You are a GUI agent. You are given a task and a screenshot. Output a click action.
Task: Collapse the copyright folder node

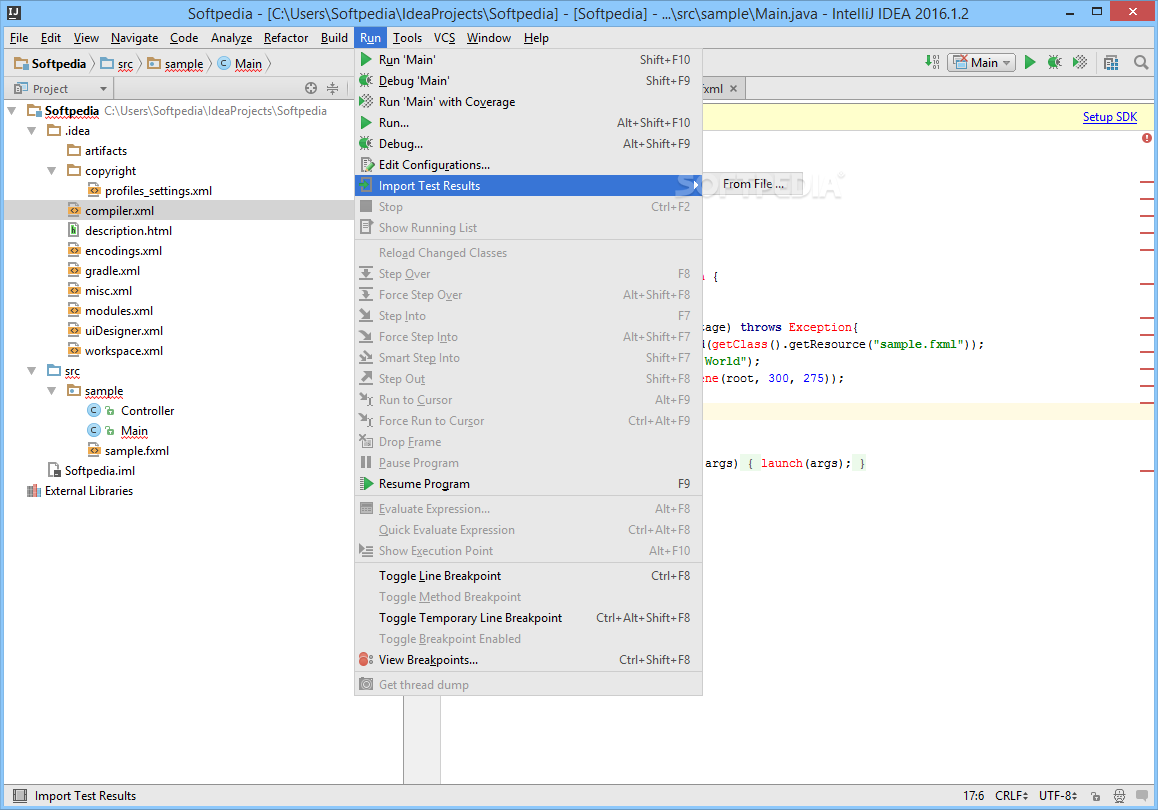pos(52,171)
